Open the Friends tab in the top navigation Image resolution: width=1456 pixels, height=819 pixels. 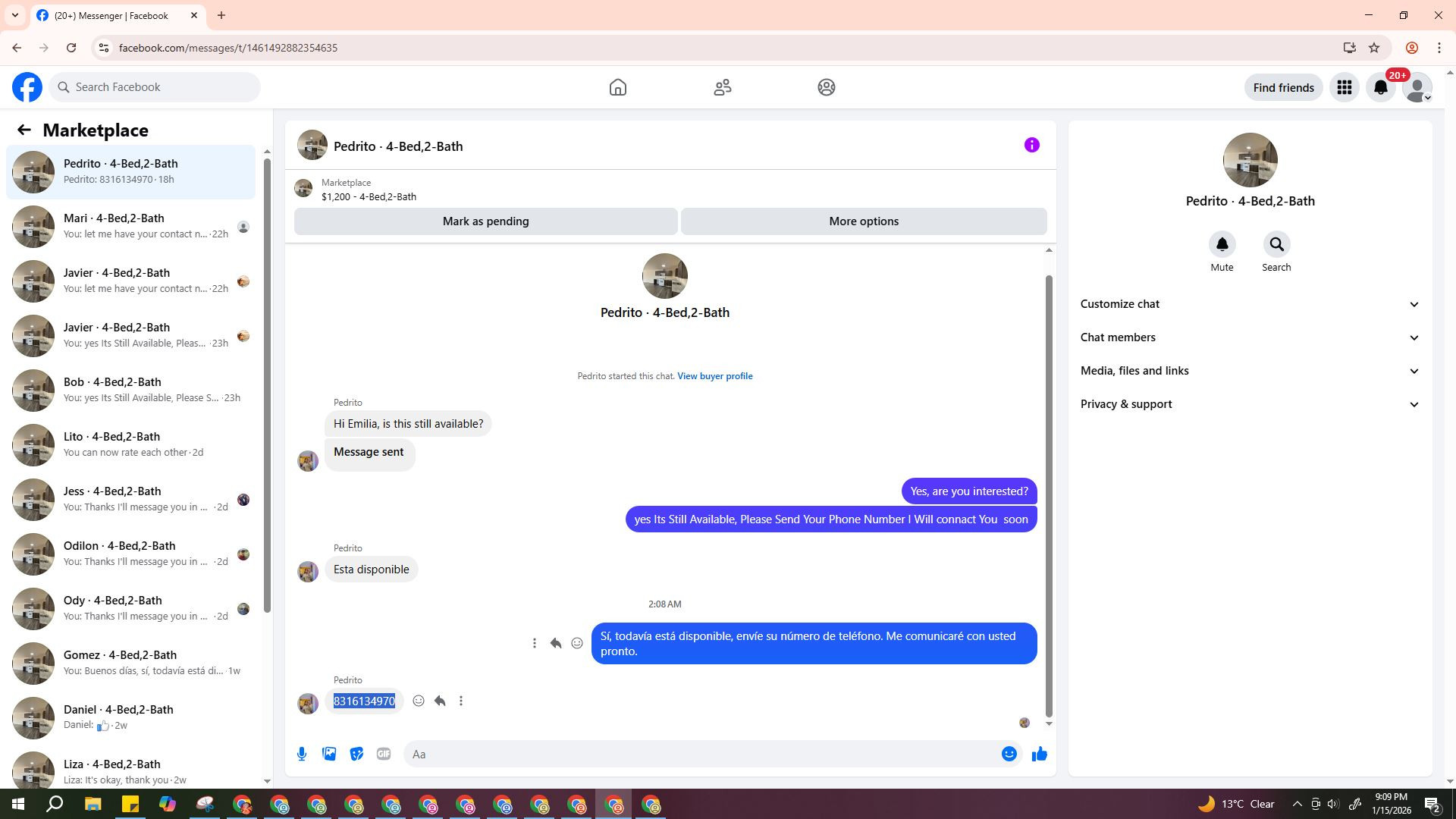(722, 87)
